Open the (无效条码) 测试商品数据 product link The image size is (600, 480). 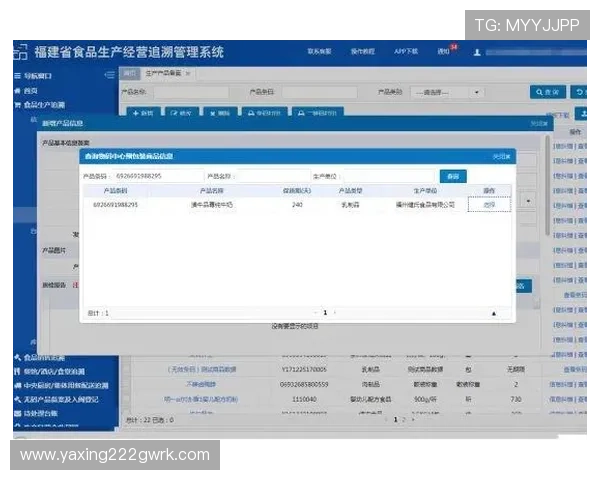coord(202,369)
